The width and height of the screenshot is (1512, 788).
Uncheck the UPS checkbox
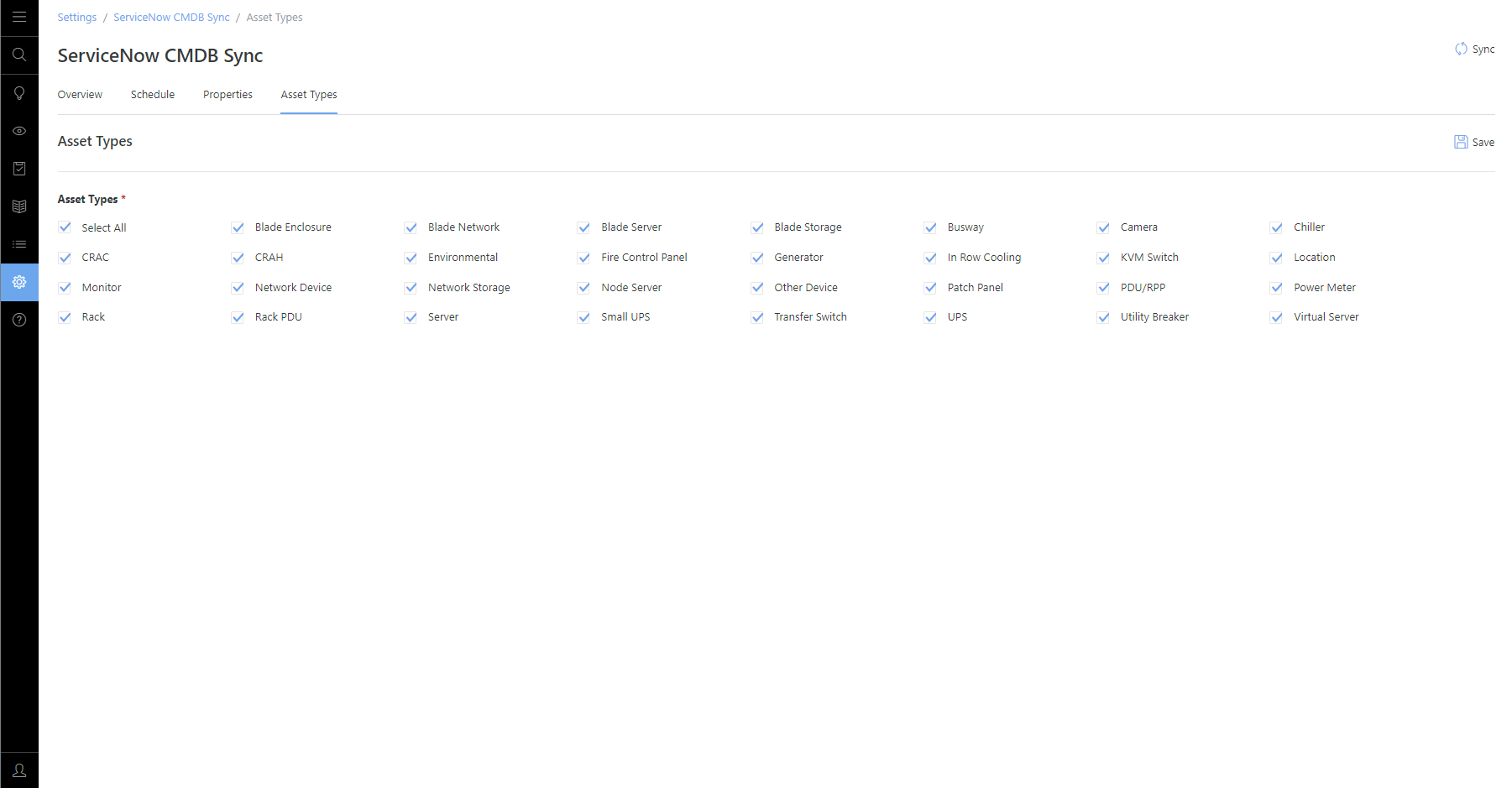[930, 317]
